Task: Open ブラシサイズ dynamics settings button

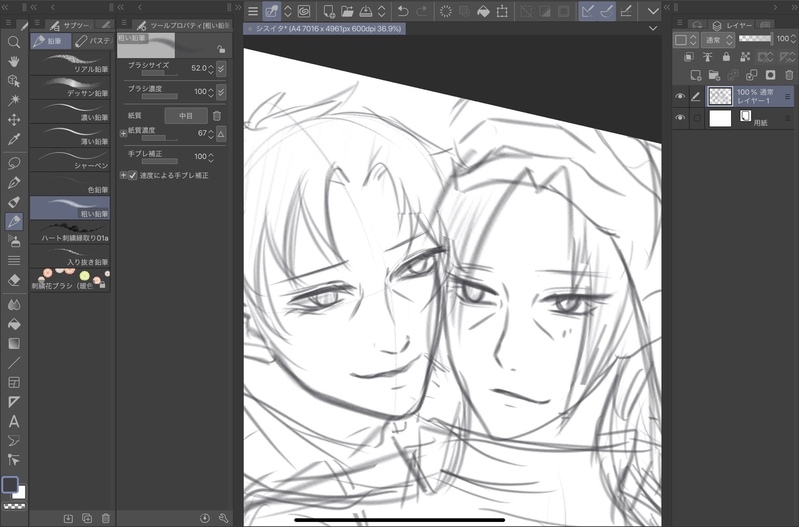Action: pos(221,68)
